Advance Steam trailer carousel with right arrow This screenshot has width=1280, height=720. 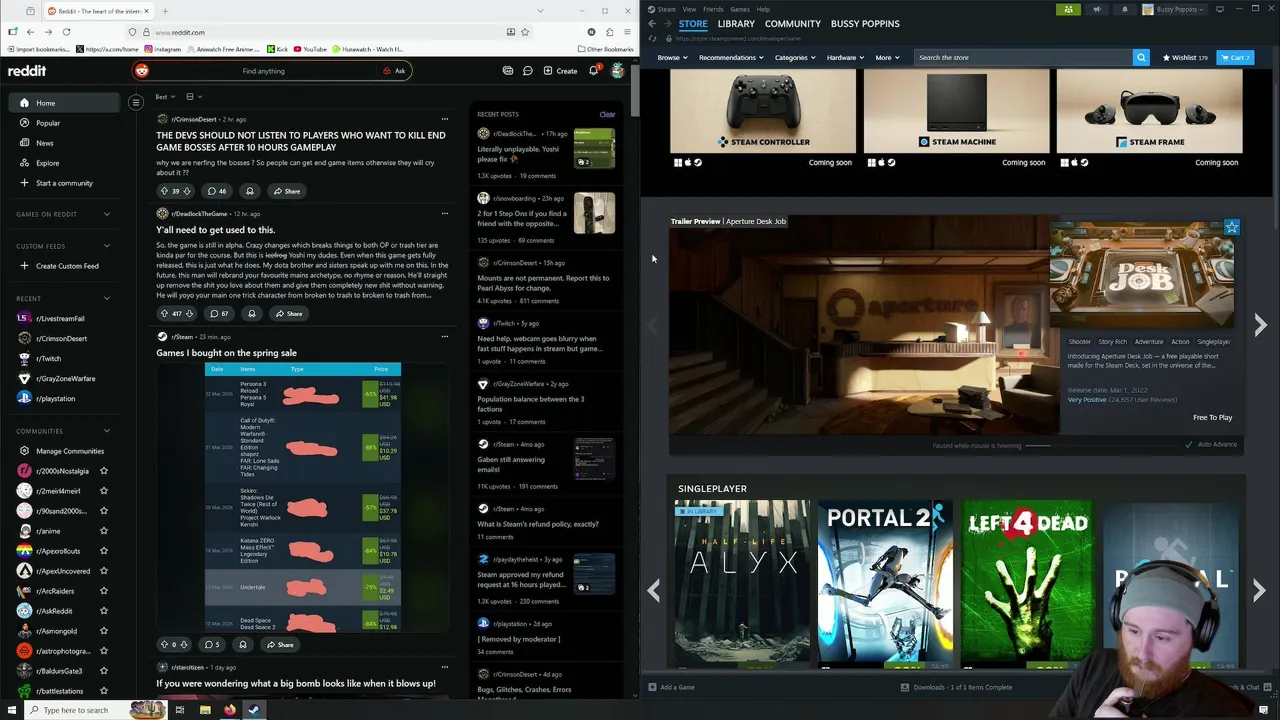coord(1260,325)
